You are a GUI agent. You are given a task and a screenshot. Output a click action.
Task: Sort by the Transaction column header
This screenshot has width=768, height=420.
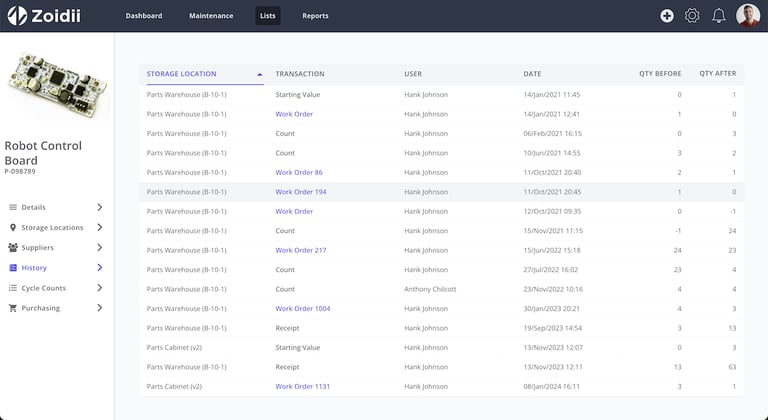[x=300, y=74]
